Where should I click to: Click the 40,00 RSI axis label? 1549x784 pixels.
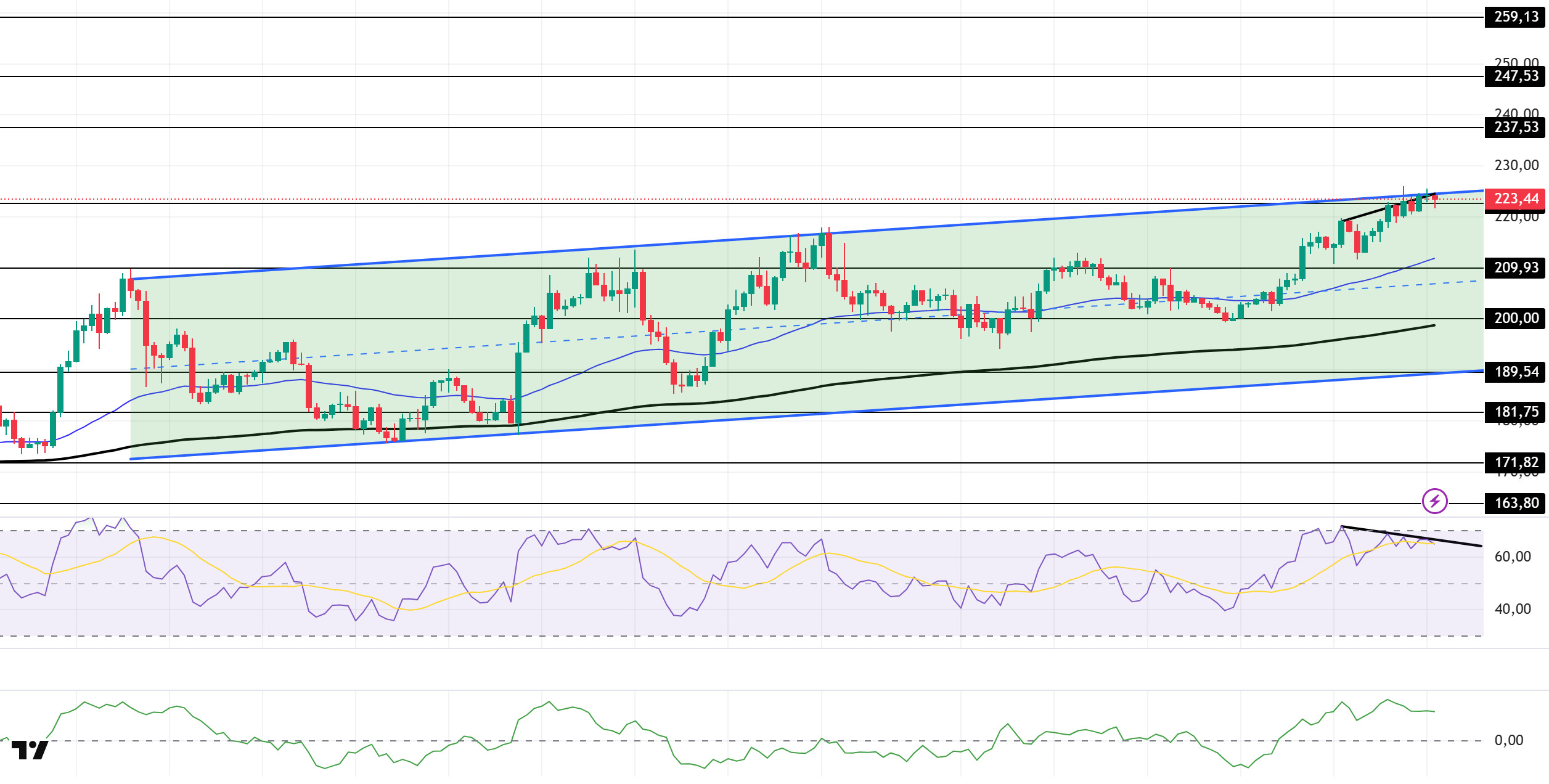pos(1513,609)
